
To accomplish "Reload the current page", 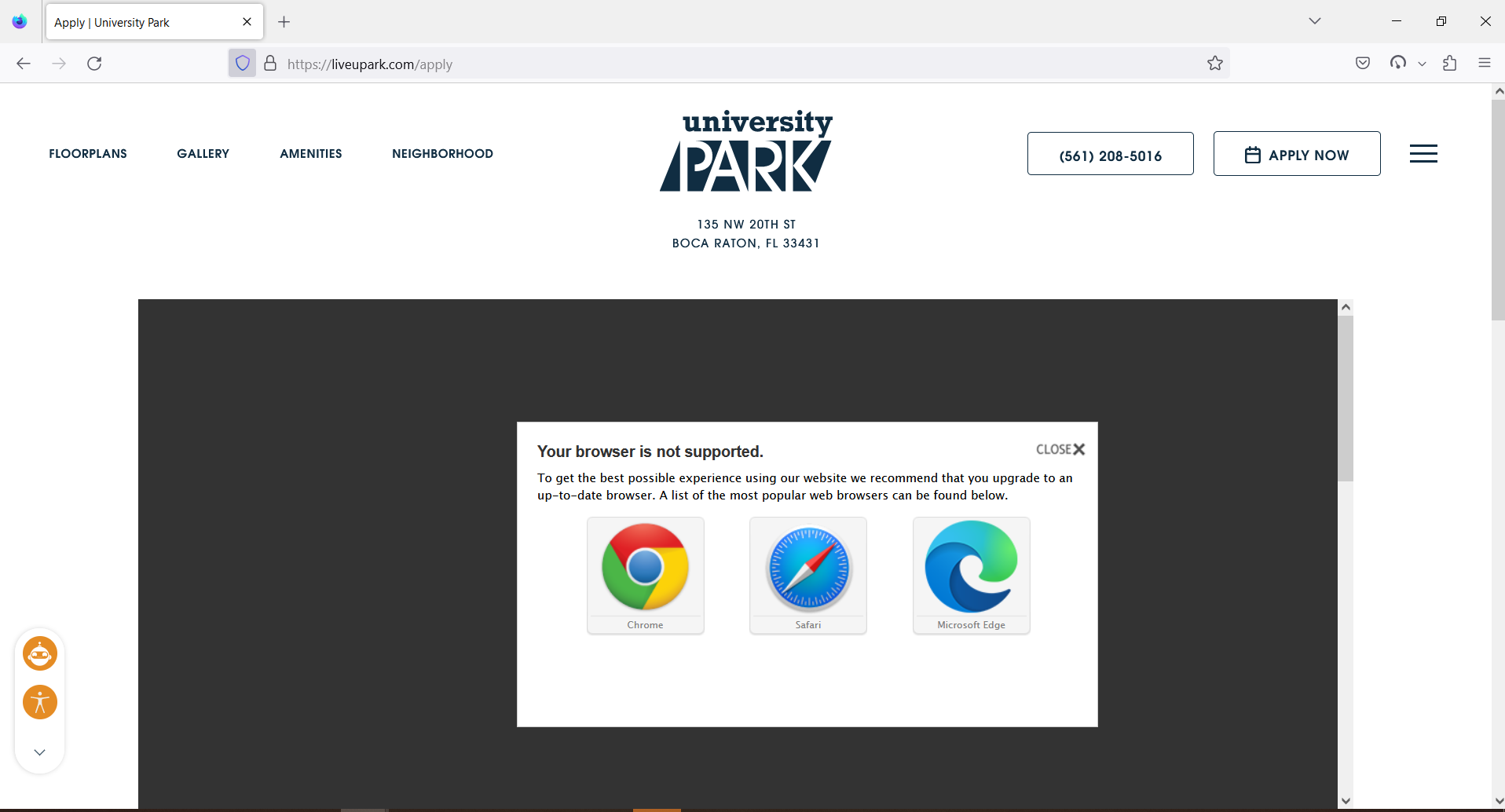I will tap(94, 63).
